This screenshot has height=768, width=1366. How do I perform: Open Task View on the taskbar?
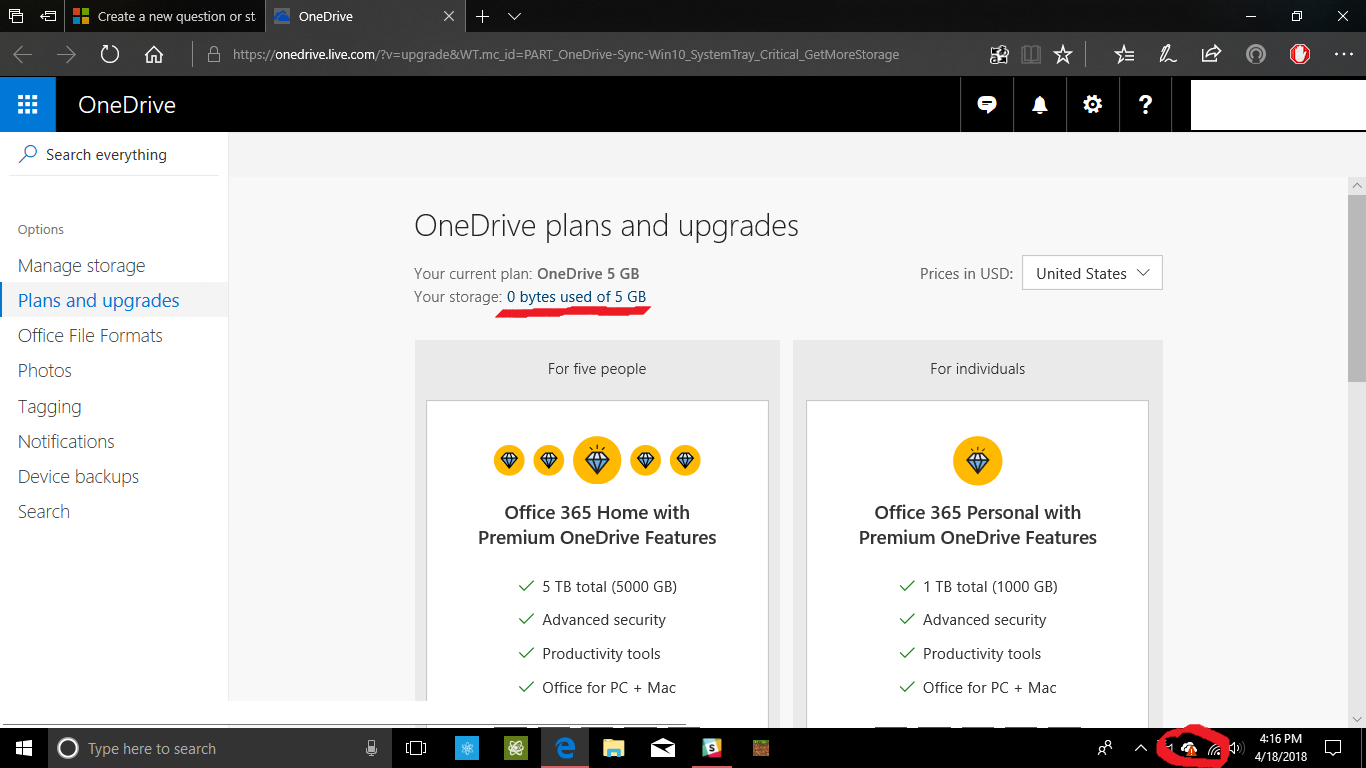click(416, 748)
